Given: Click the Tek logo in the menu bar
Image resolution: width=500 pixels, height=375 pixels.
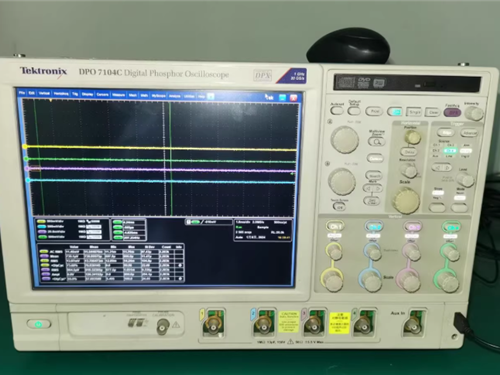Looking at the screenshot, I should point(269,97).
